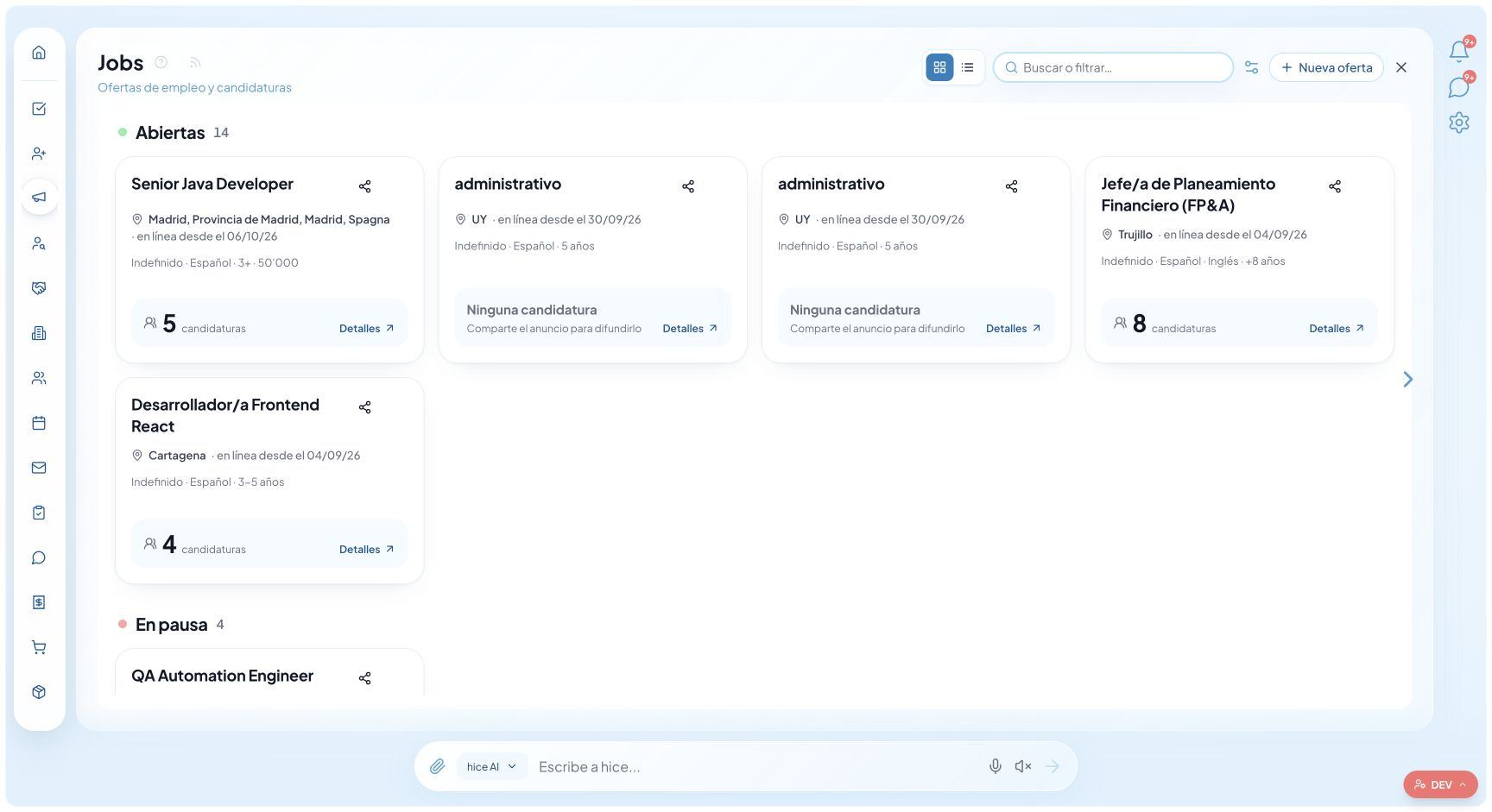
Task: Switch to list view
Action: 968,67
